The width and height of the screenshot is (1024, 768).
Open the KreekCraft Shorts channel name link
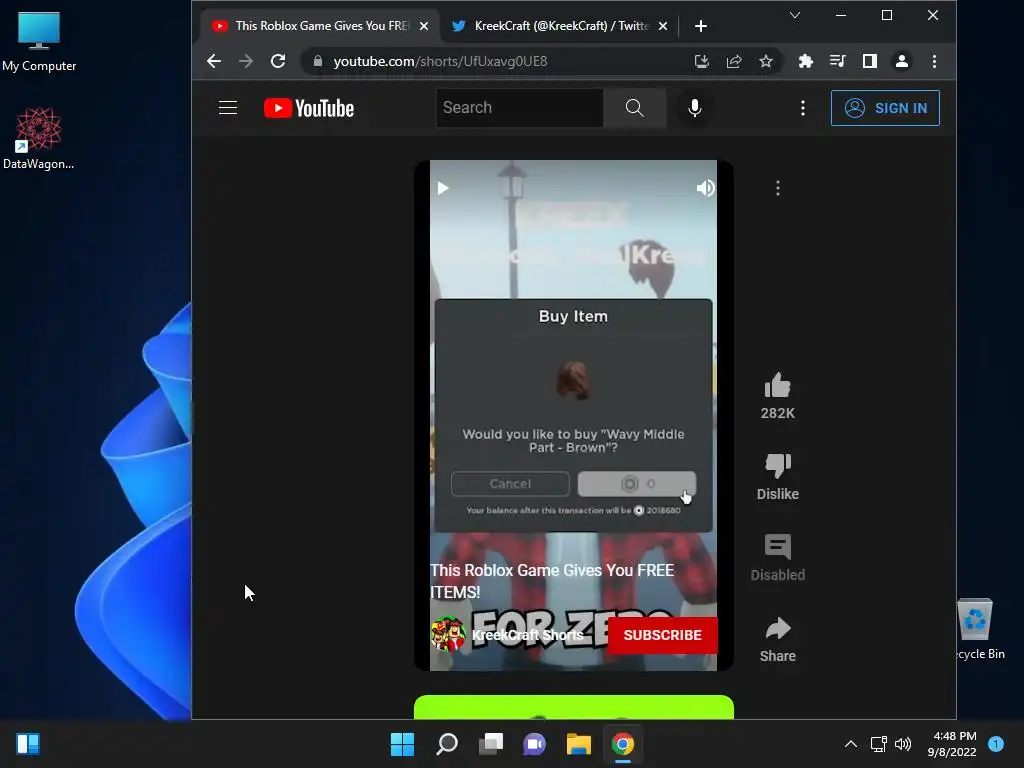tap(528, 635)
